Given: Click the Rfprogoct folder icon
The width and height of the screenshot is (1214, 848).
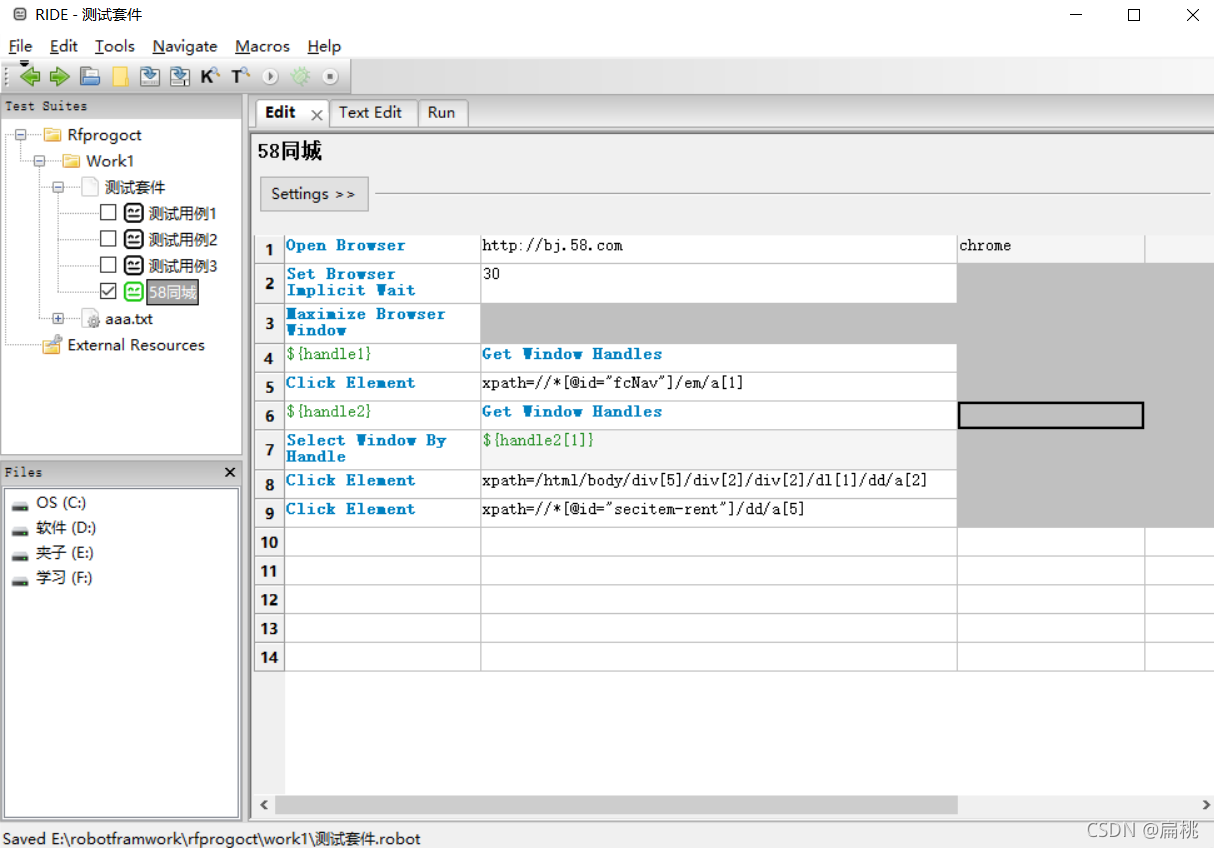Looking at the screenshot, I should 52,135.
